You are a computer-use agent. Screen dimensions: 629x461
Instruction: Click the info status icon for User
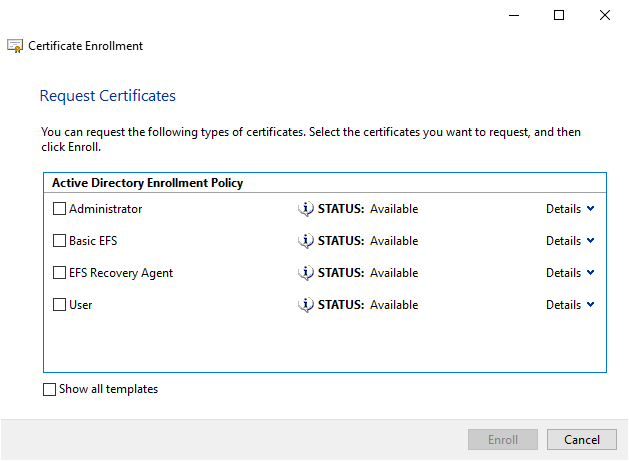[306, 305]
